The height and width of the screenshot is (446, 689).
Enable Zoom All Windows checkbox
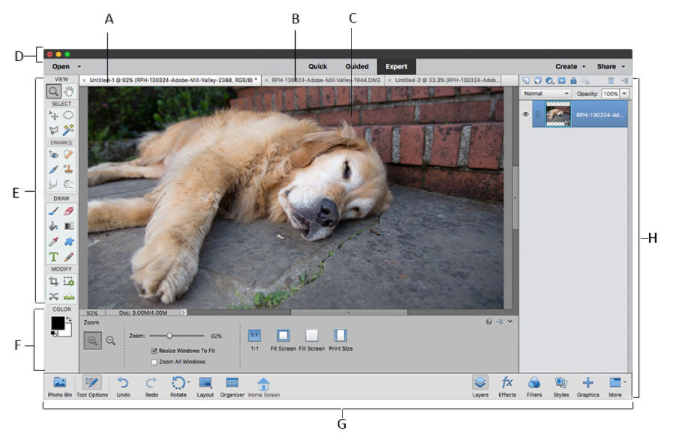point(154,362)
